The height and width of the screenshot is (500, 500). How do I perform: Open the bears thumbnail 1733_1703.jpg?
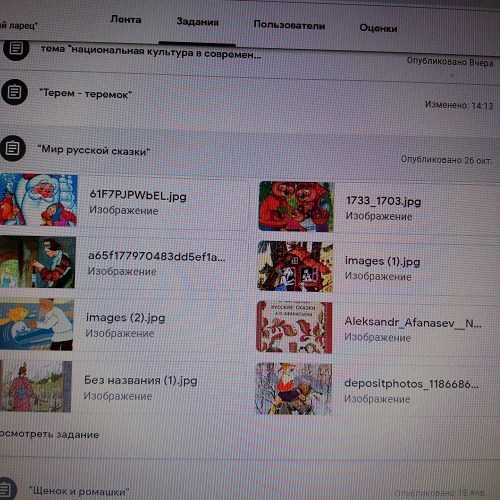[x=296, y=206]
